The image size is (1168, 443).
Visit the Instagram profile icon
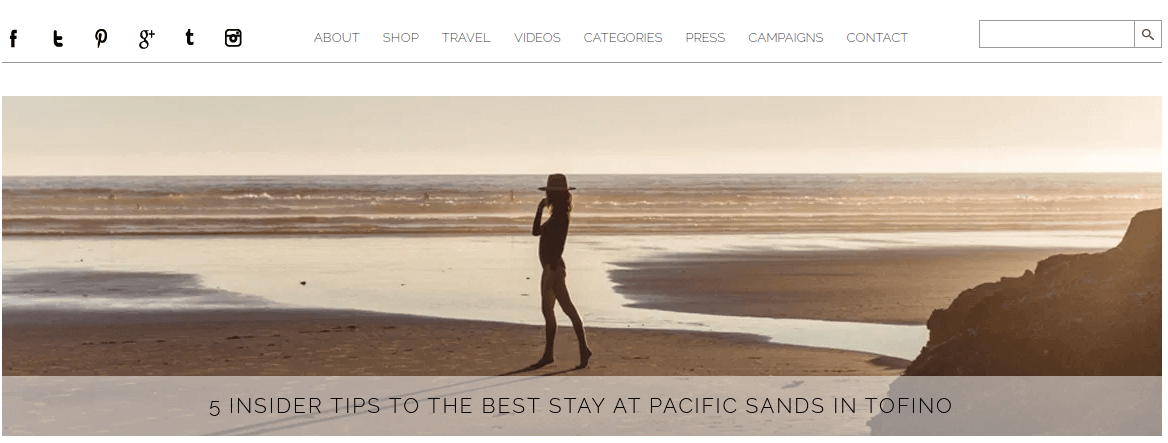pyautogui.click(x=233, y=38)
